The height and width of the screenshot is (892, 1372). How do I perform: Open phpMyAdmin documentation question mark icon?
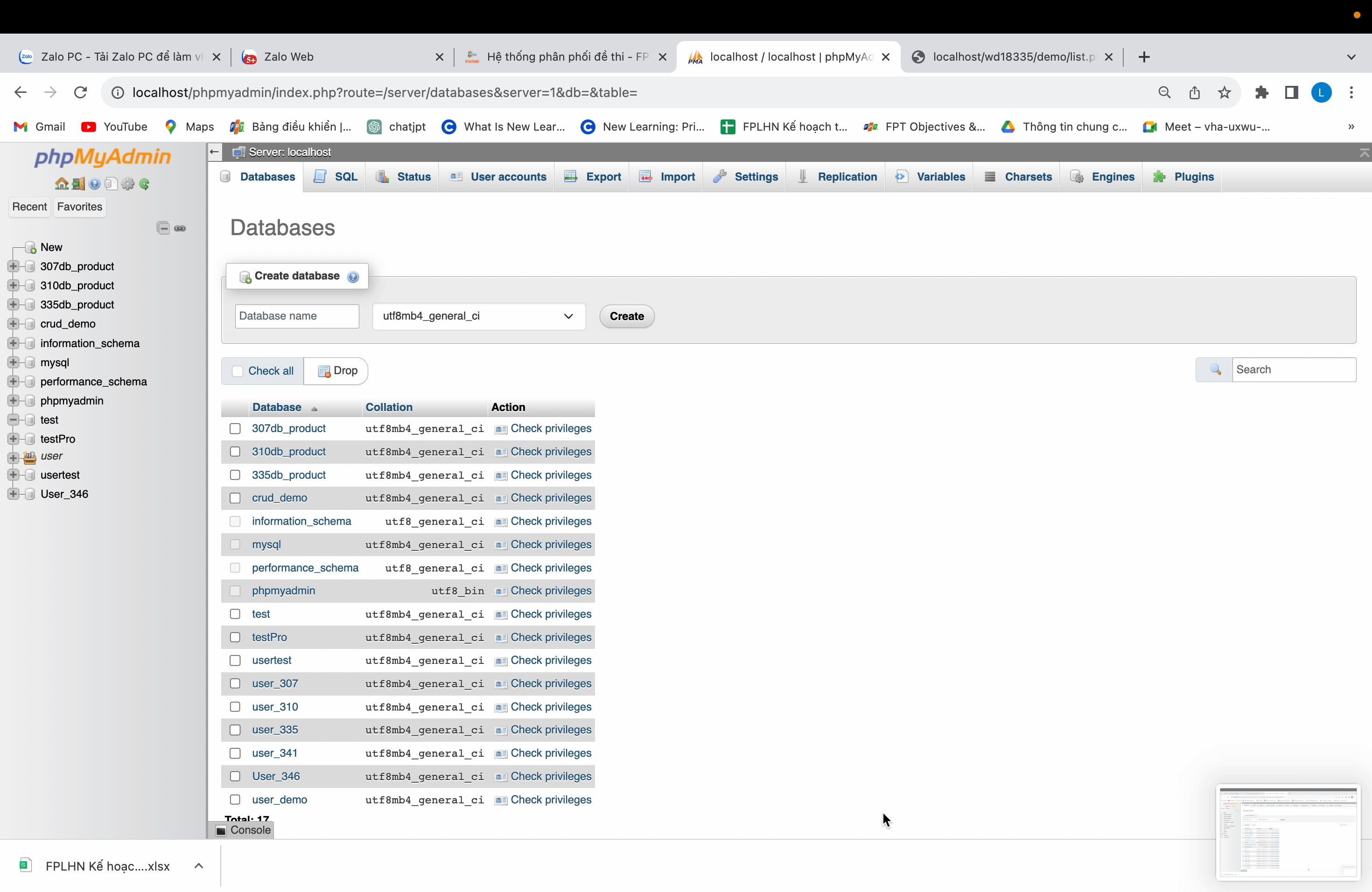(95, 184)
